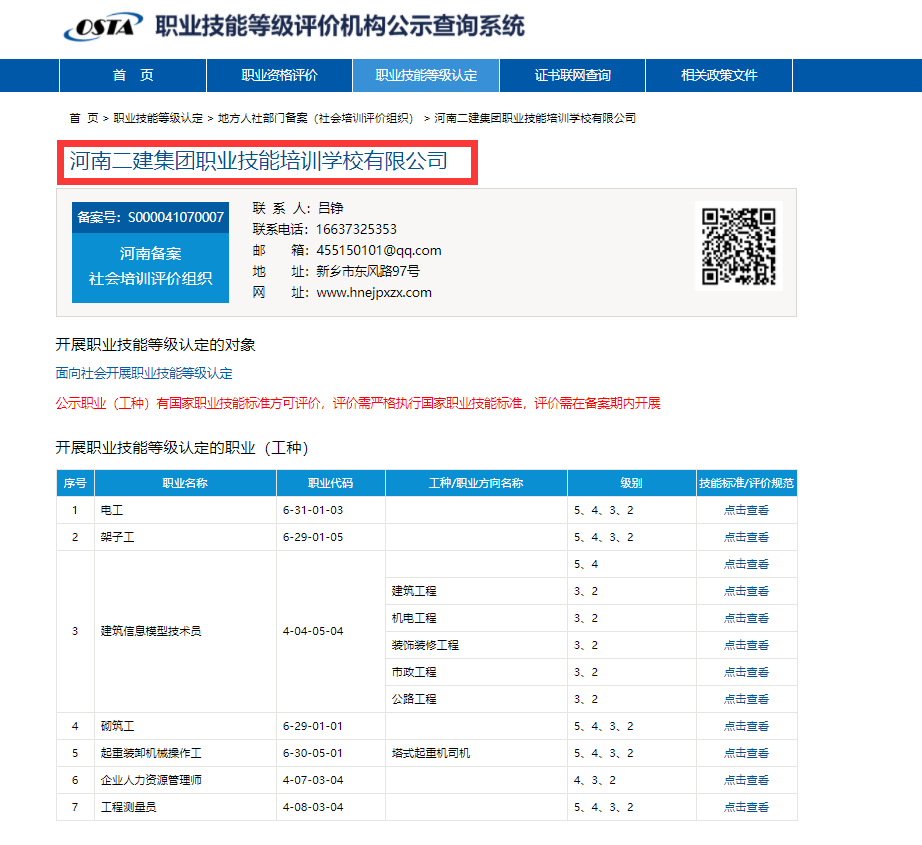
Task: View standard for level 5、4 of 建筑信息模型技术员
Action: (746, 564)
